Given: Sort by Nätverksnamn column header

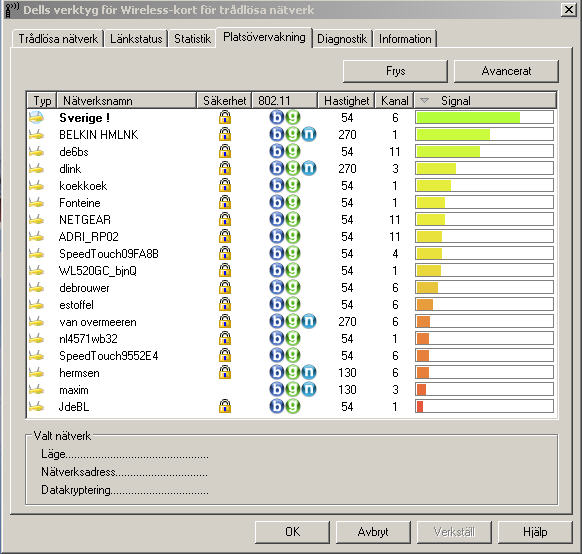Looking at the screenshot, I should (x=127, y=101).
